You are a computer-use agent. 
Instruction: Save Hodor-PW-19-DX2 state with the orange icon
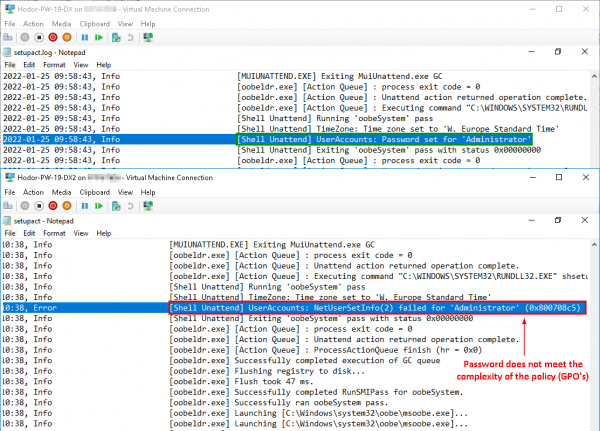coord(67,206)
